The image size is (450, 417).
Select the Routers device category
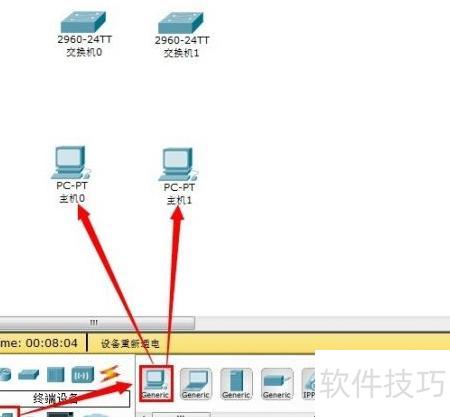coord(5,374)
